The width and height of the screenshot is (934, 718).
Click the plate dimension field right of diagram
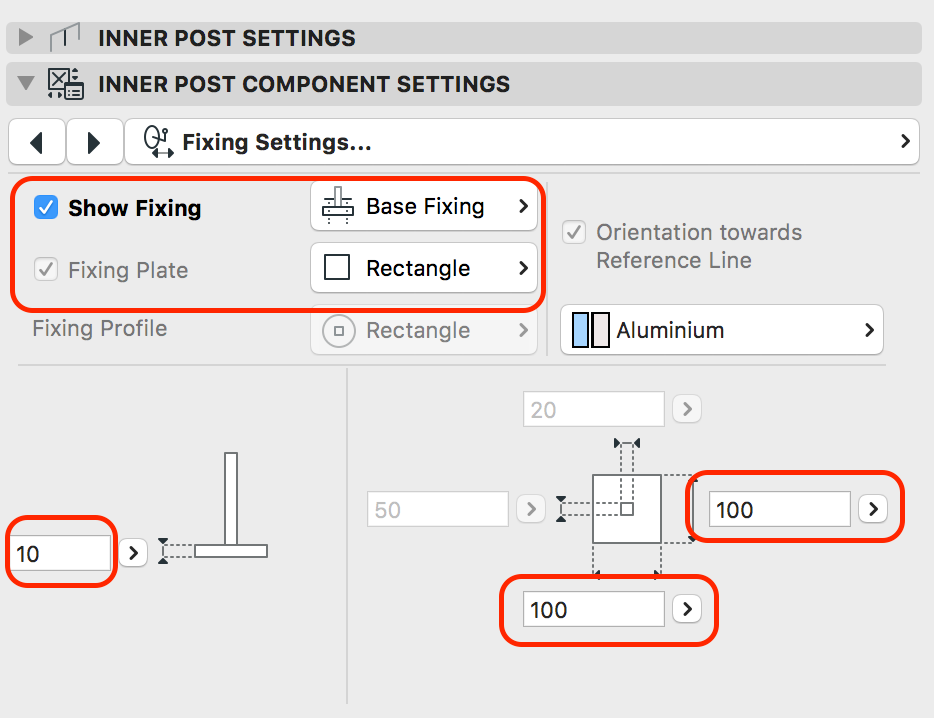pos(779,509)
